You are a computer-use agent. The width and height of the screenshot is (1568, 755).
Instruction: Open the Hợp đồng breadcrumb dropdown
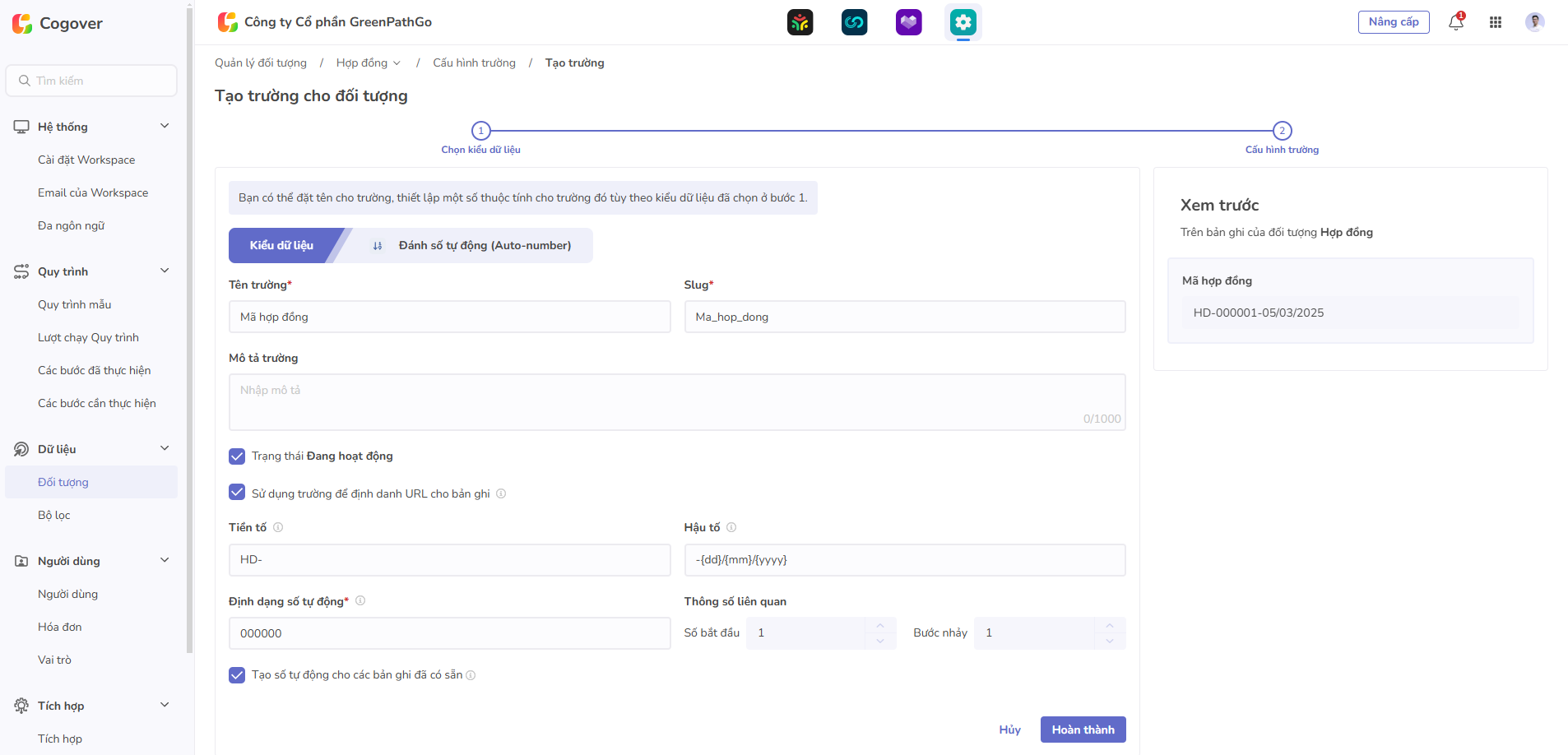point(368,63)
